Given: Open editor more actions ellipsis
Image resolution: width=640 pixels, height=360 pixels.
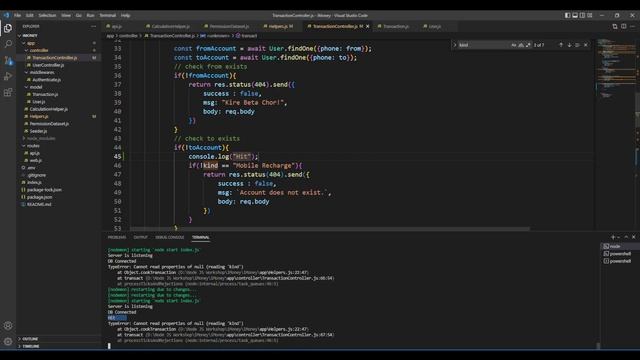Looking at the screenshot, I should point(633,26).
